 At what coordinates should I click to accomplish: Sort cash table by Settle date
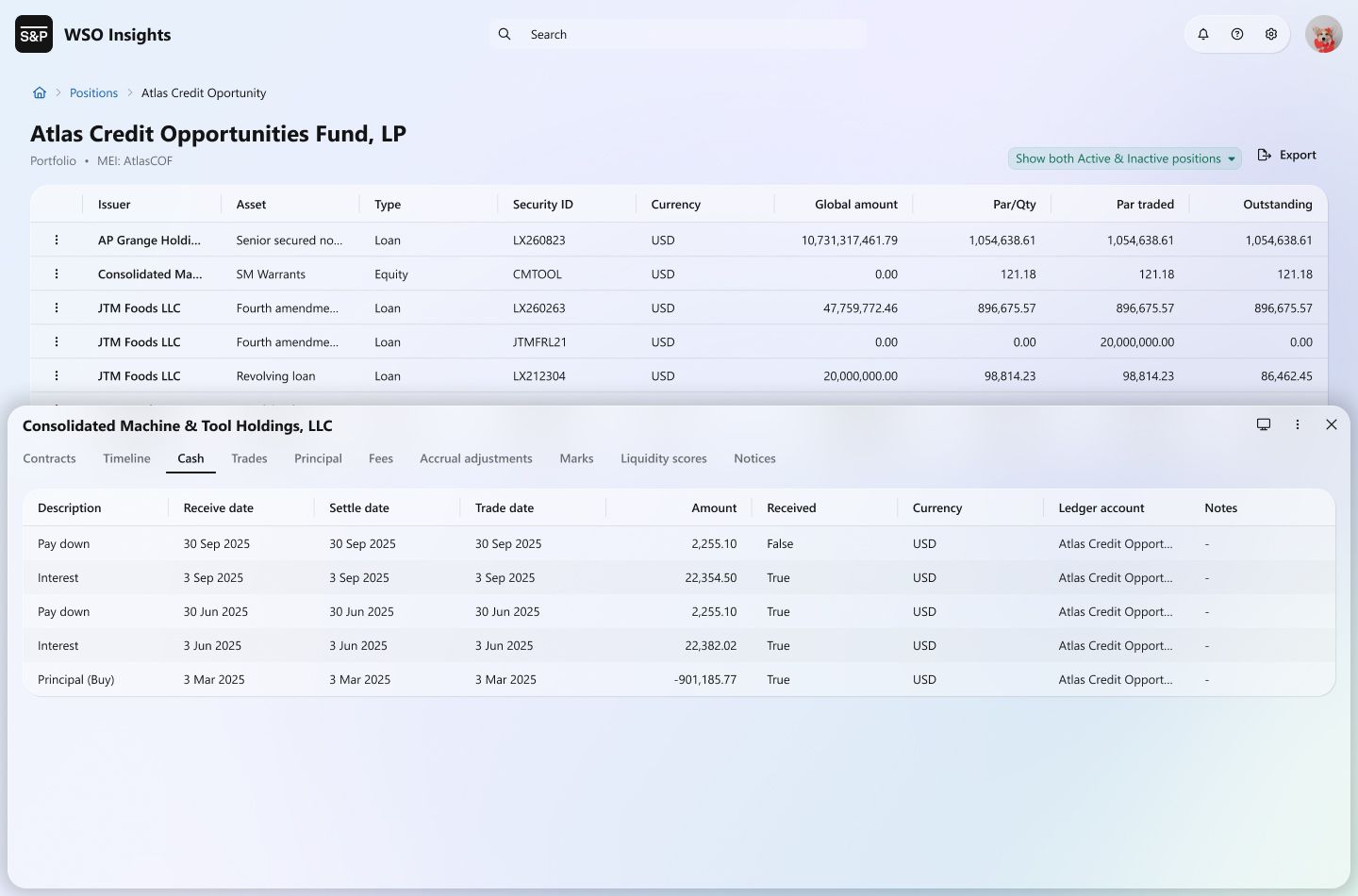point(359,507)
